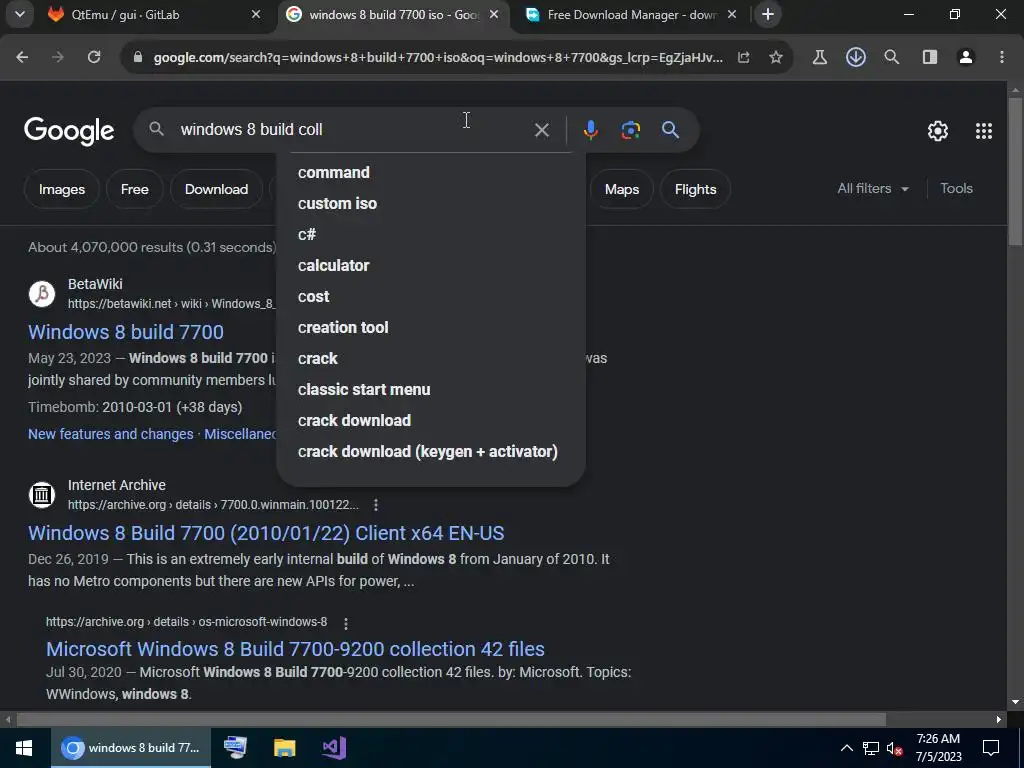Screen dimensions: 1024x768
Task: Filter results by Images
Action: tap(61, 189)
